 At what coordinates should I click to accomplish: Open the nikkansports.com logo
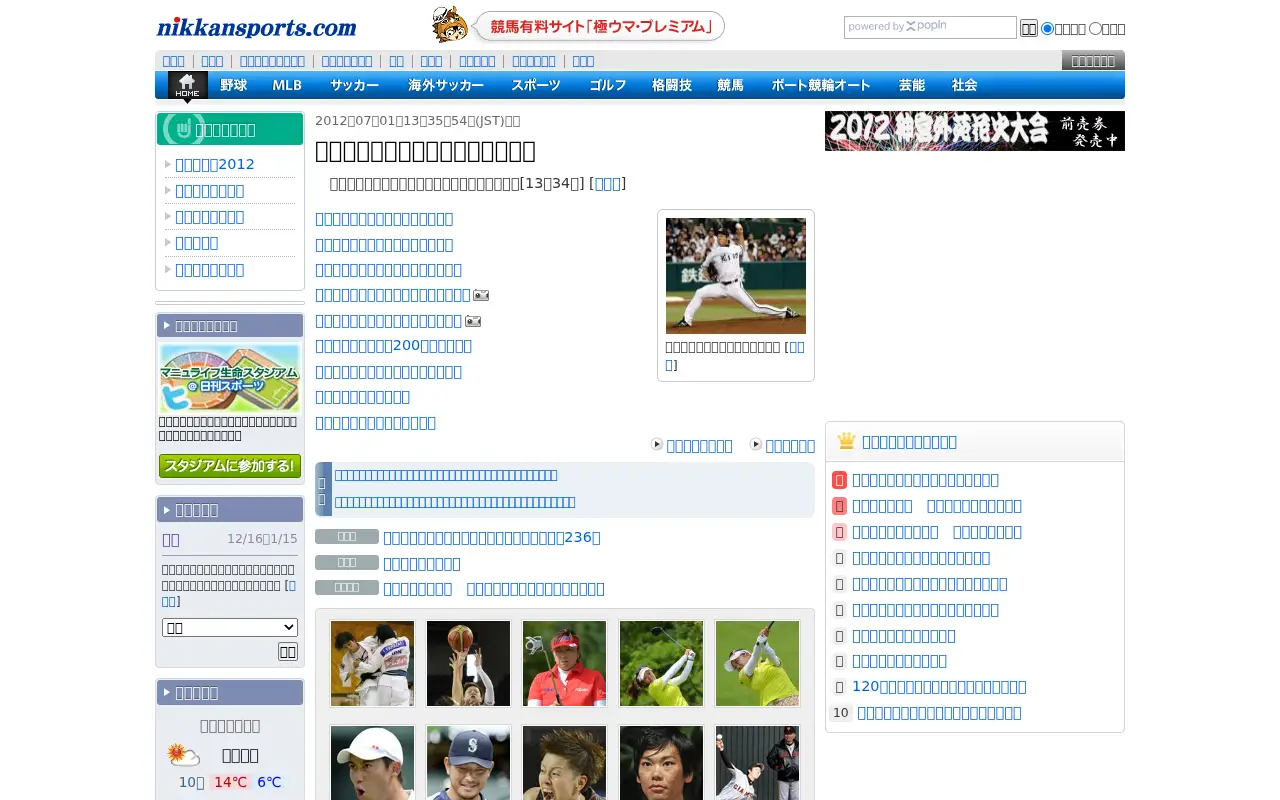(x=256, y=27)
